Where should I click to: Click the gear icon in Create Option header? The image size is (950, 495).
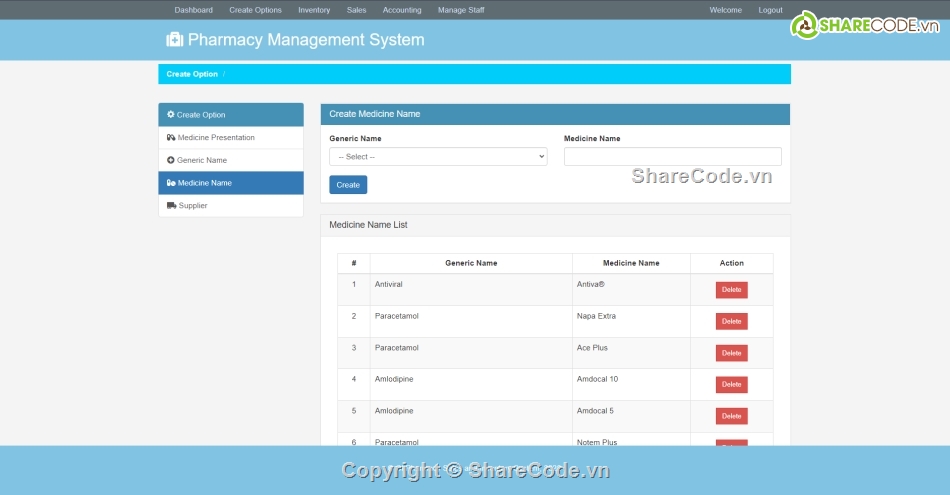[x=171, y=115]
